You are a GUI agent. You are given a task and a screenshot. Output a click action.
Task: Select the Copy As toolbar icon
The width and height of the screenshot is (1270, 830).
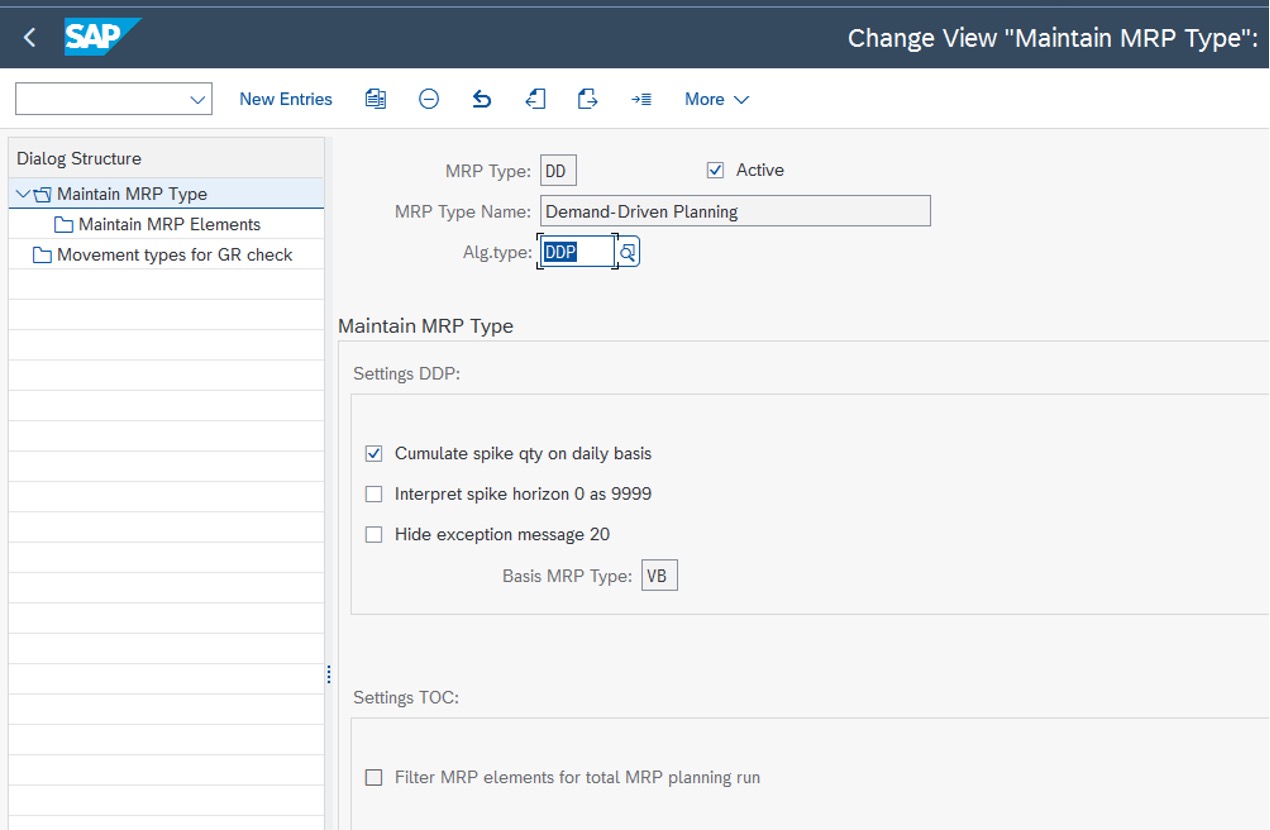point(375,98)
